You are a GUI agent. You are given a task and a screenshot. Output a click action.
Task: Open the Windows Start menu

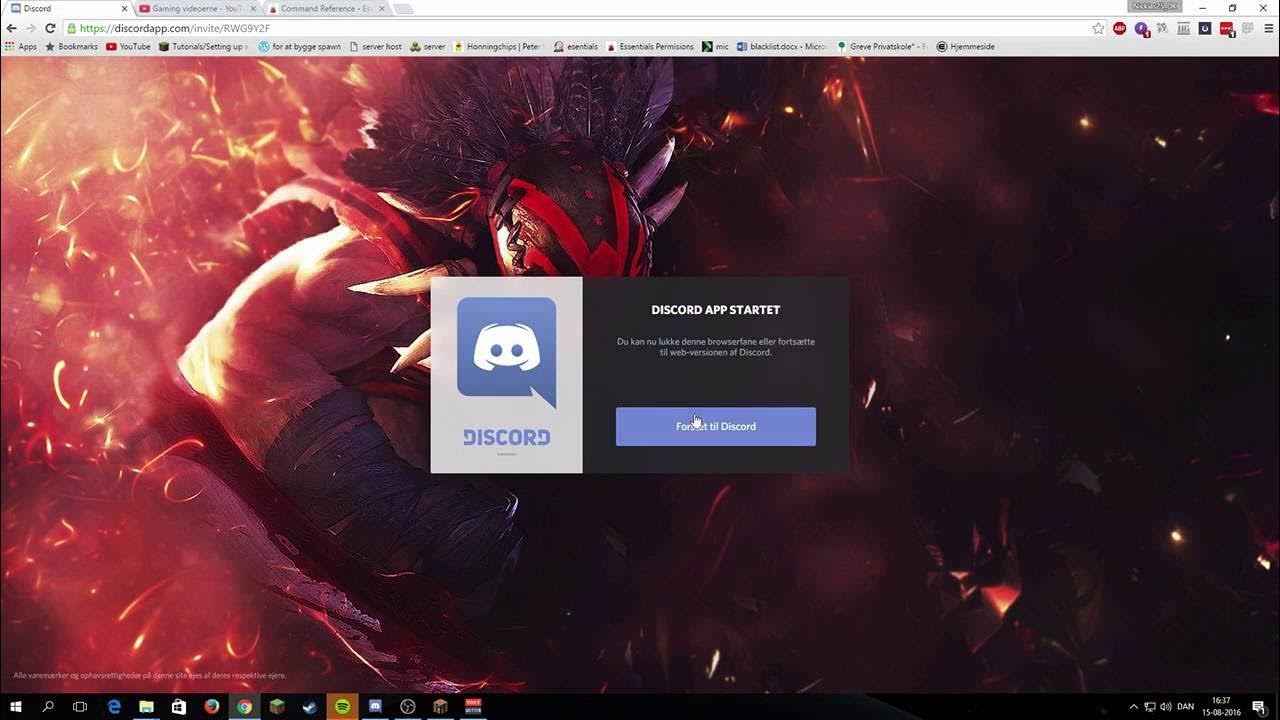point(16,706)
